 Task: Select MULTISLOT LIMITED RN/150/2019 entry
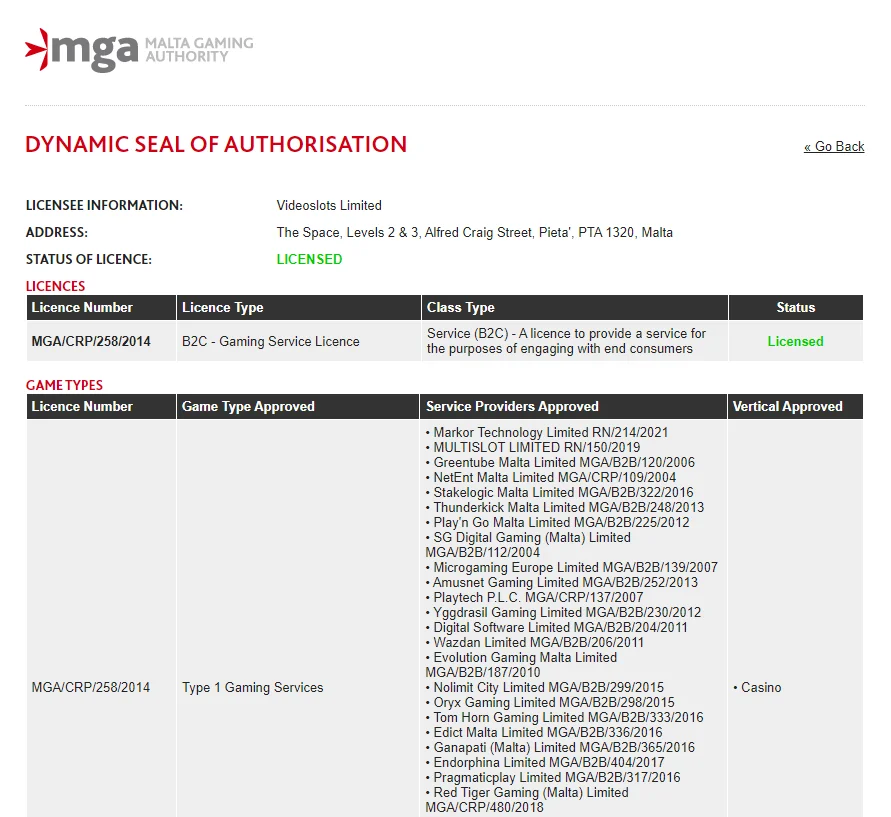coord(533,447)
